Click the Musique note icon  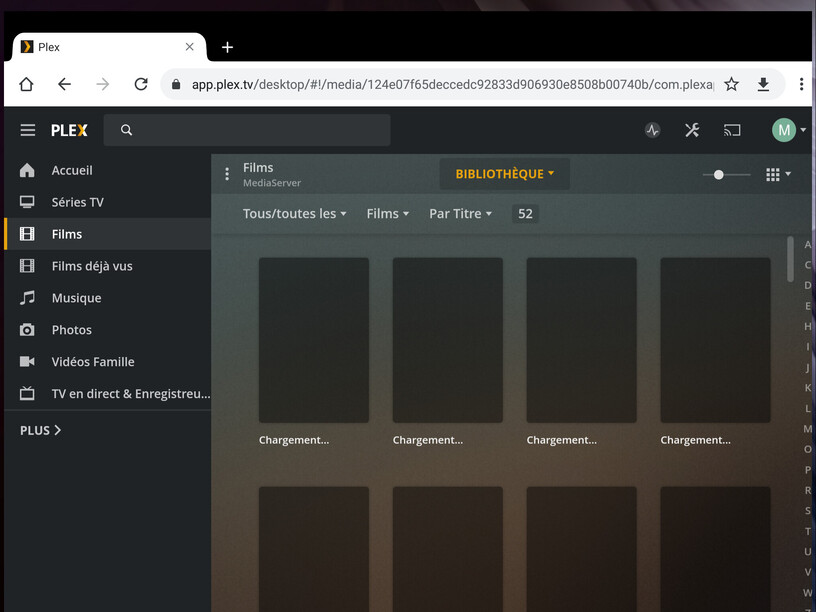27,298
